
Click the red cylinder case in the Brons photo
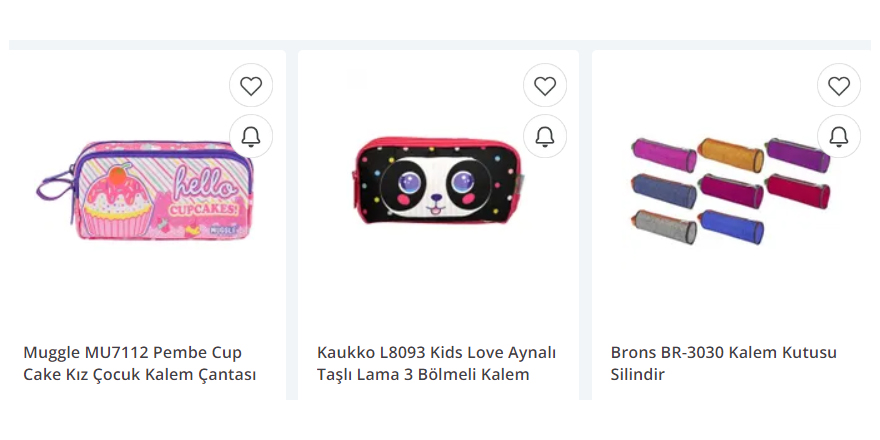click(x=798, y=191)
